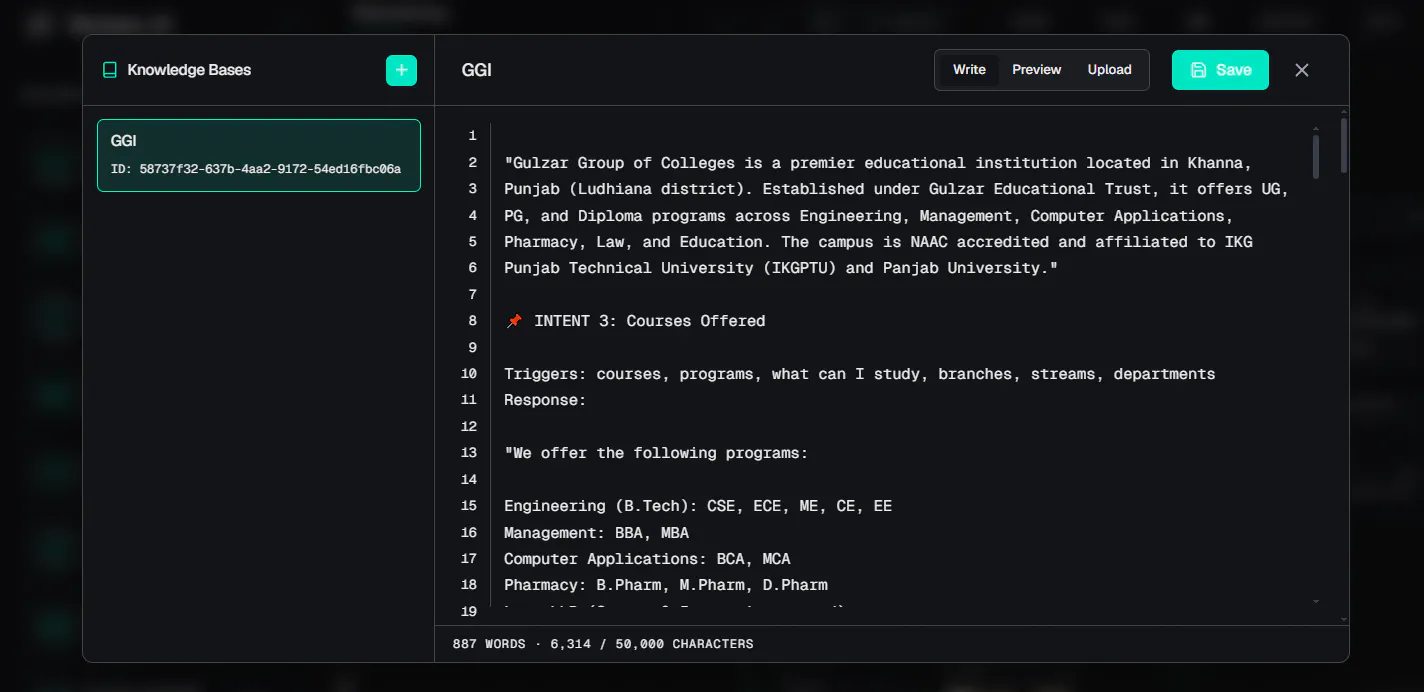
Task: Close the knowledge base editor dialog
Action: (x=1301, y=70)
